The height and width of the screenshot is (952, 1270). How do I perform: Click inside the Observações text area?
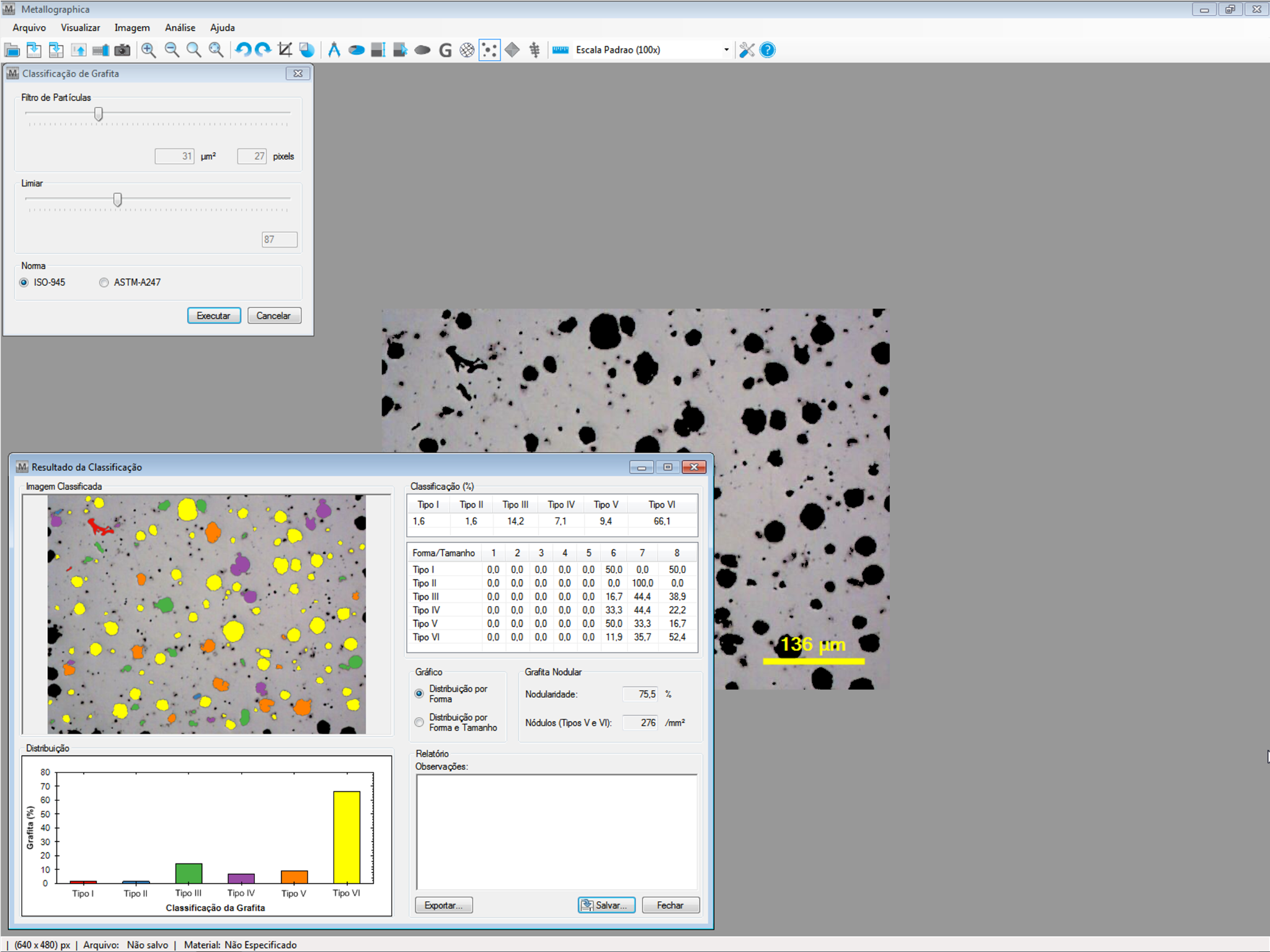[x=556, y=832]
